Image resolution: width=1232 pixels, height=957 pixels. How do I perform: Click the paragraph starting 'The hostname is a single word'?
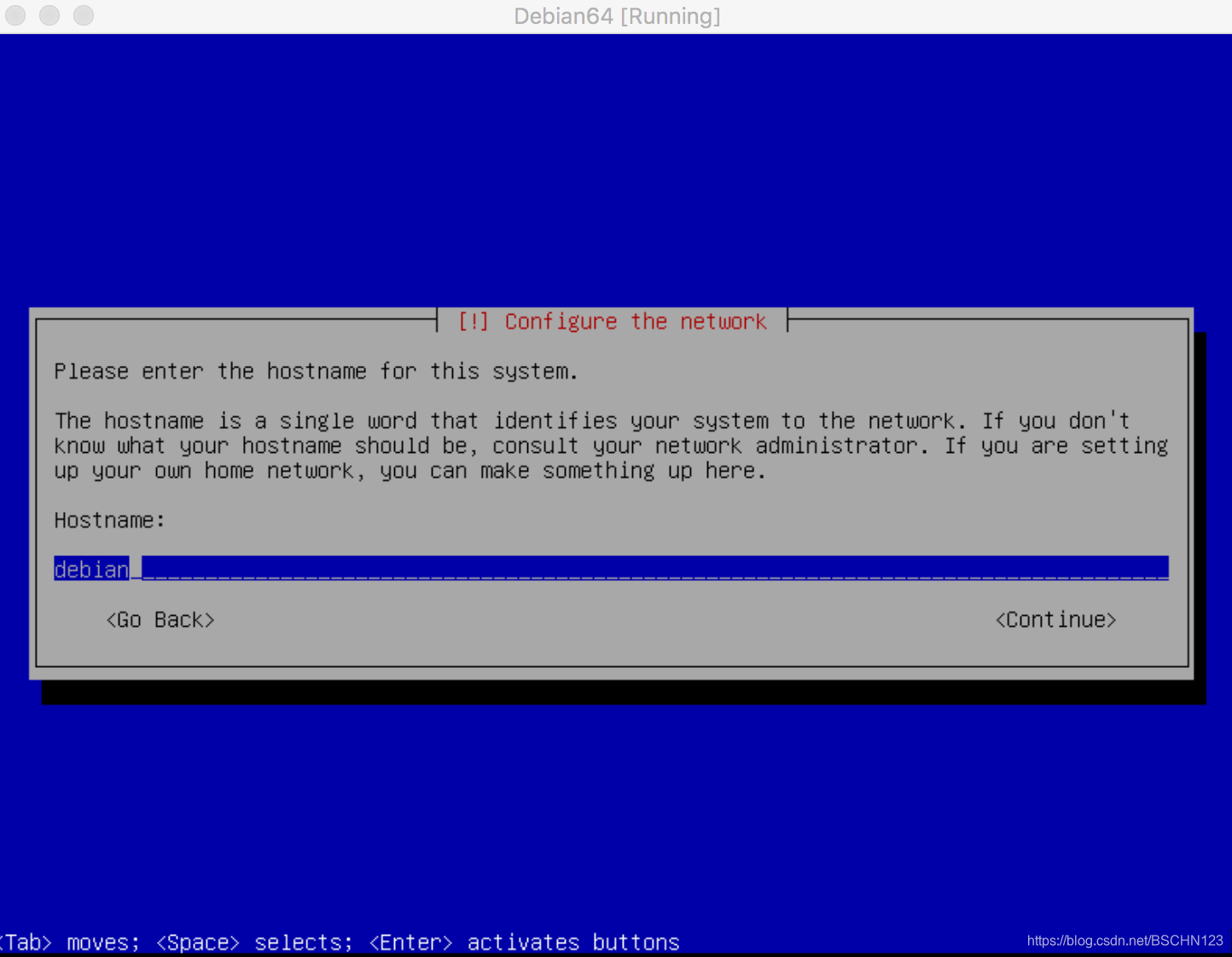[611, 446]
